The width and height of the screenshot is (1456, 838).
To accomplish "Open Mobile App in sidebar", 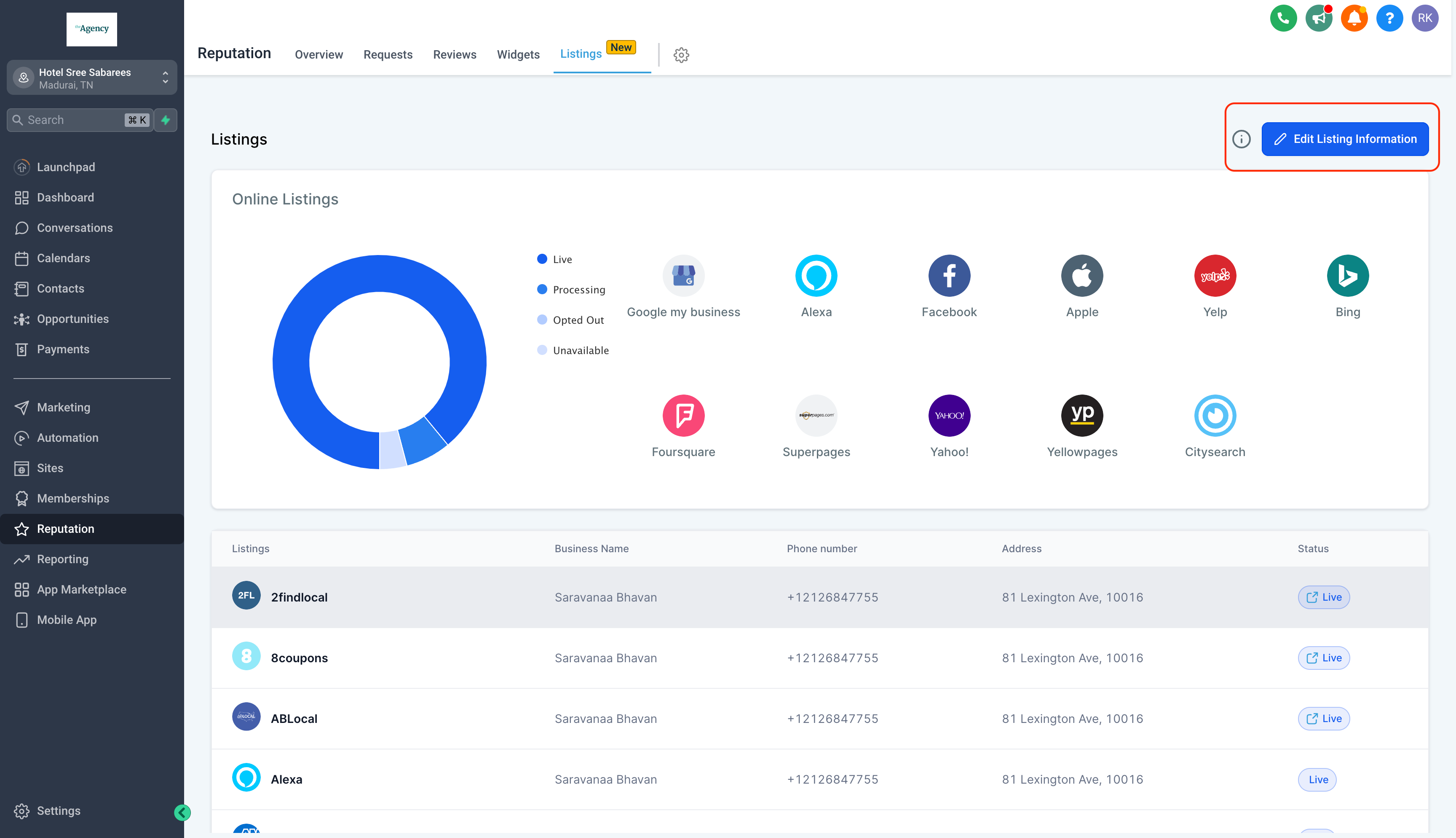I will click(x=92, y=620).
